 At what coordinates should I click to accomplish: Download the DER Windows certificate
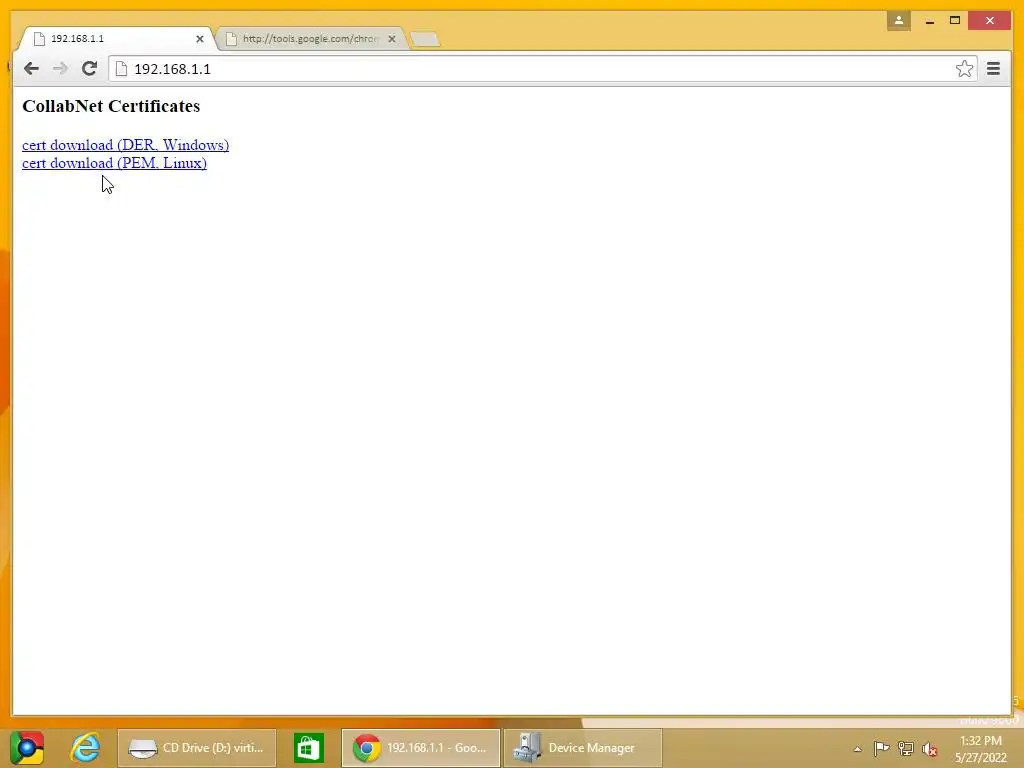125,145
